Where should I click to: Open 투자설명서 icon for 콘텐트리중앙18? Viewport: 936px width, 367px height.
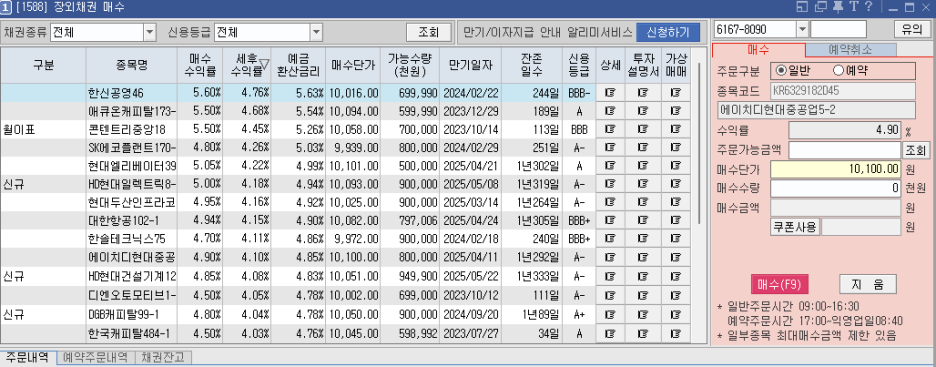(x=643, y=129)
